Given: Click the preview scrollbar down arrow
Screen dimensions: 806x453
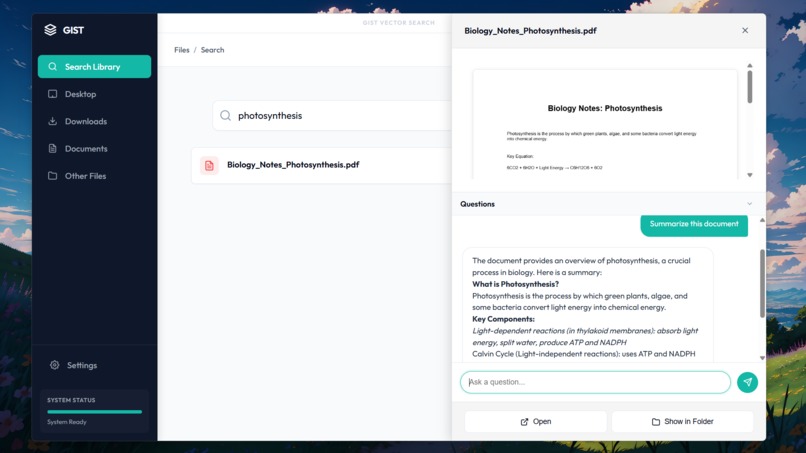Looking at the screenshot, I should [x=749, y=175].
